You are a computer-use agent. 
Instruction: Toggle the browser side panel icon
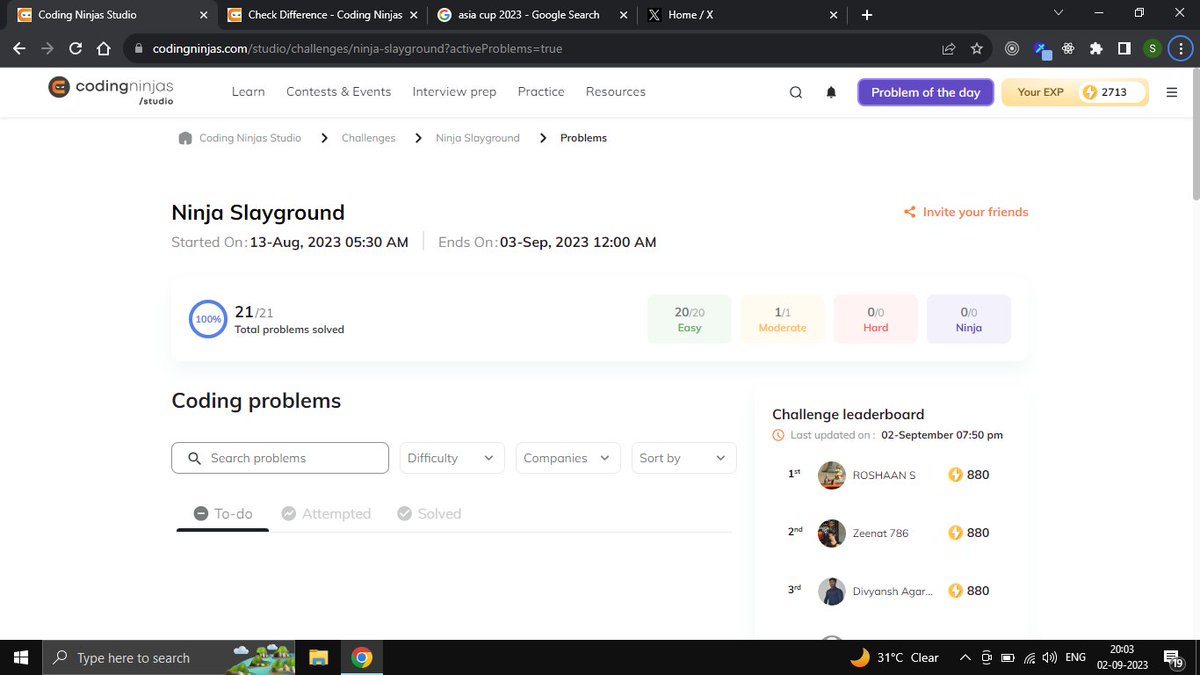[1124, 48]
